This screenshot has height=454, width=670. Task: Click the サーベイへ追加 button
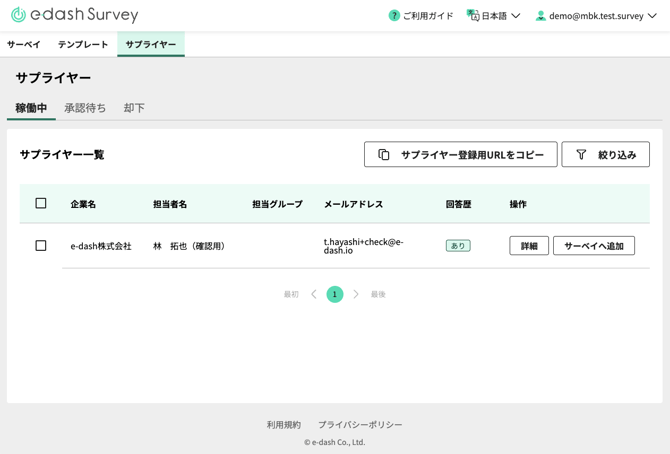[x=594, y=246]
